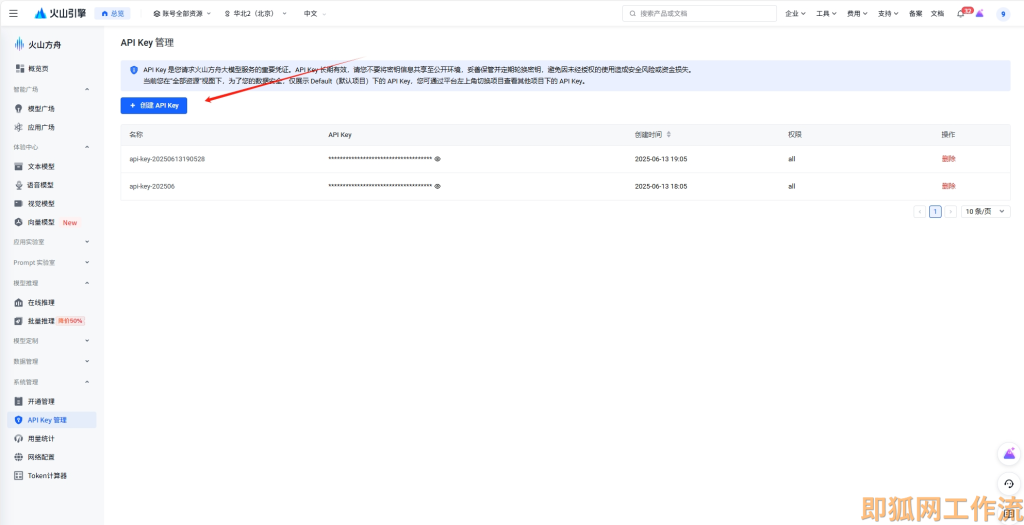1024x525 pixels.
Task: Click the 火山引擎 logo
Action: 60,13
